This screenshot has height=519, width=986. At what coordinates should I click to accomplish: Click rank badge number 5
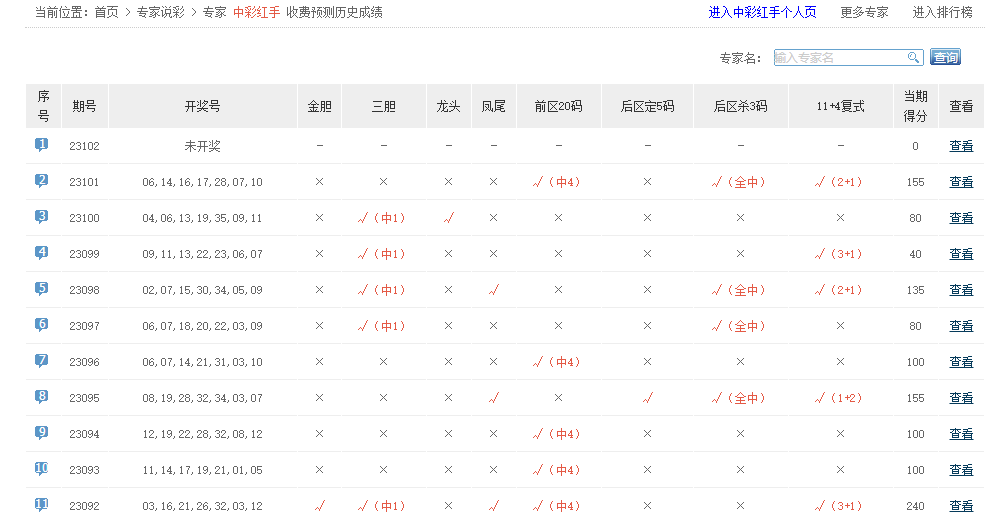pyautogui.click(x=42, y=289)
